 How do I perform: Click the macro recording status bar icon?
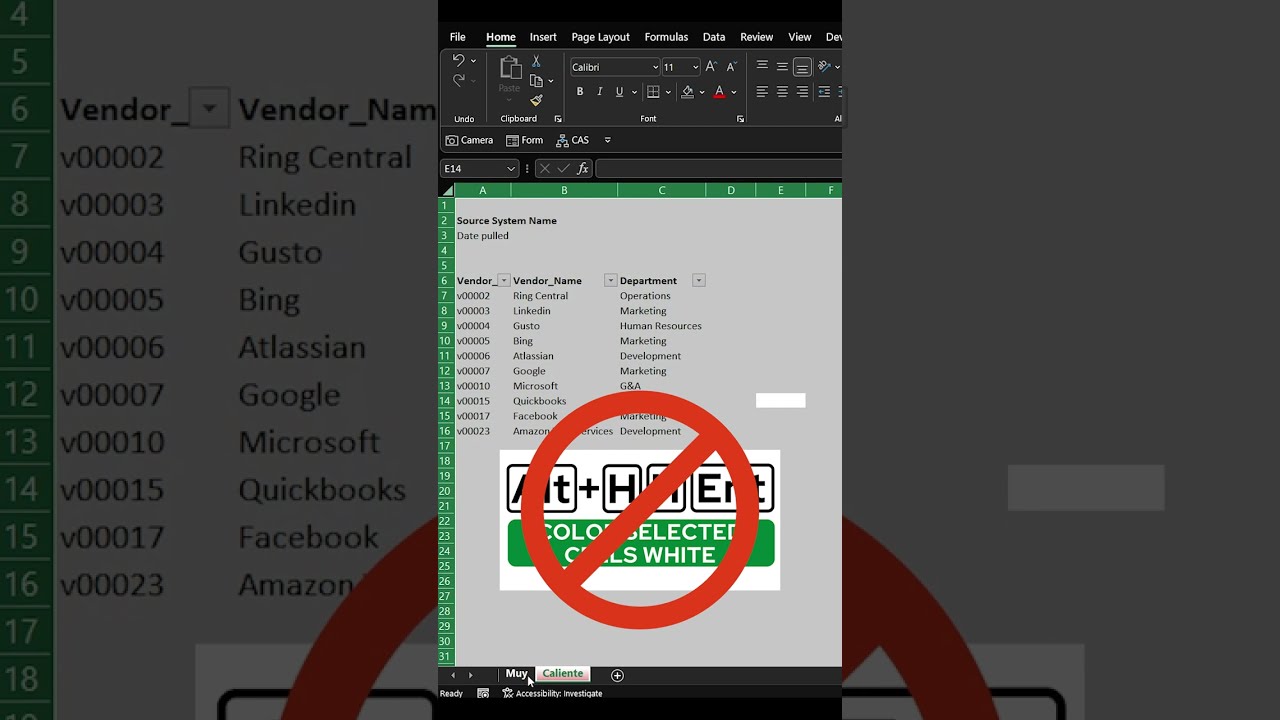[x=483, y=693]
